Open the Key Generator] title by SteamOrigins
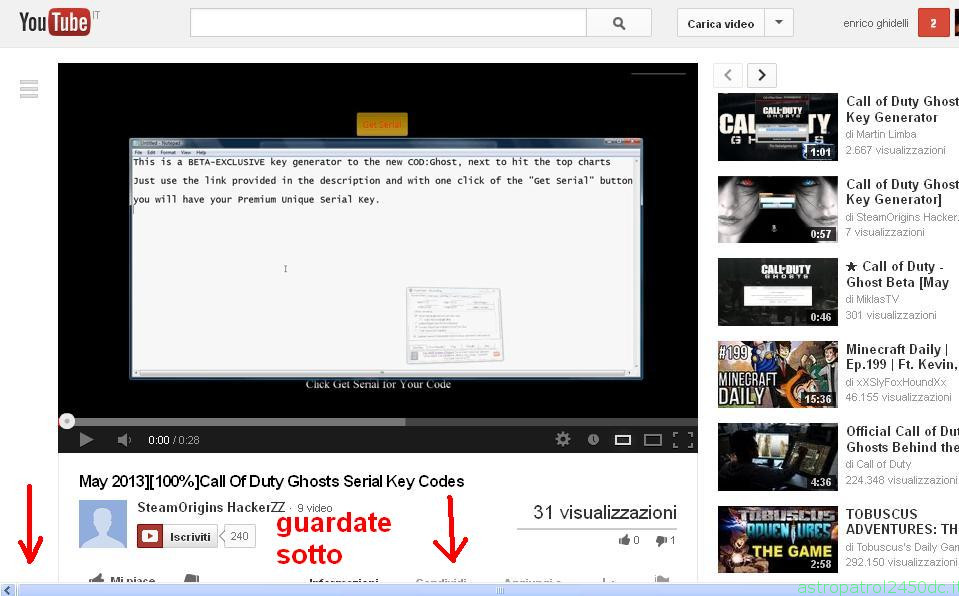959x596 pixels. [902, 192]
